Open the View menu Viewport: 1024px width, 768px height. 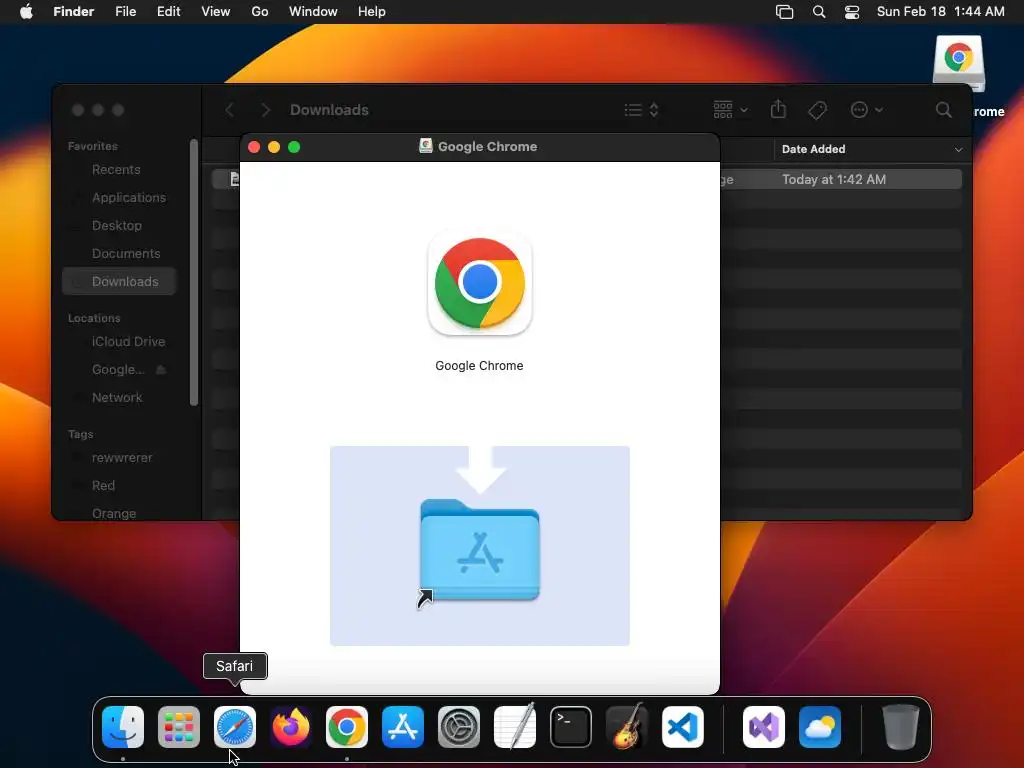click(x=216, y=12)
